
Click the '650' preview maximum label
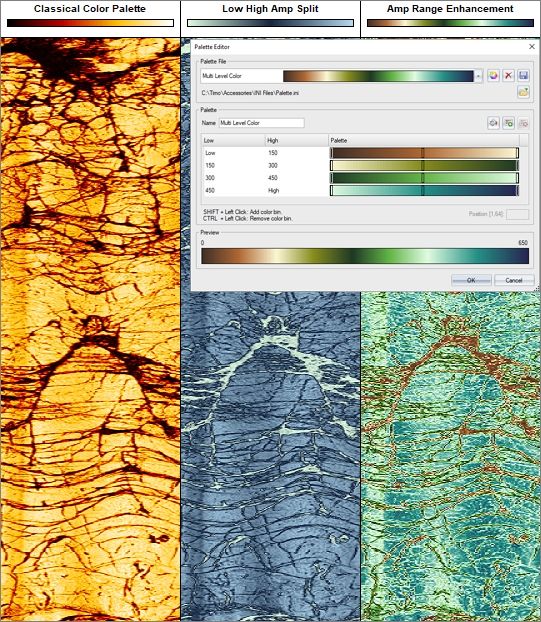click(523, 243)
